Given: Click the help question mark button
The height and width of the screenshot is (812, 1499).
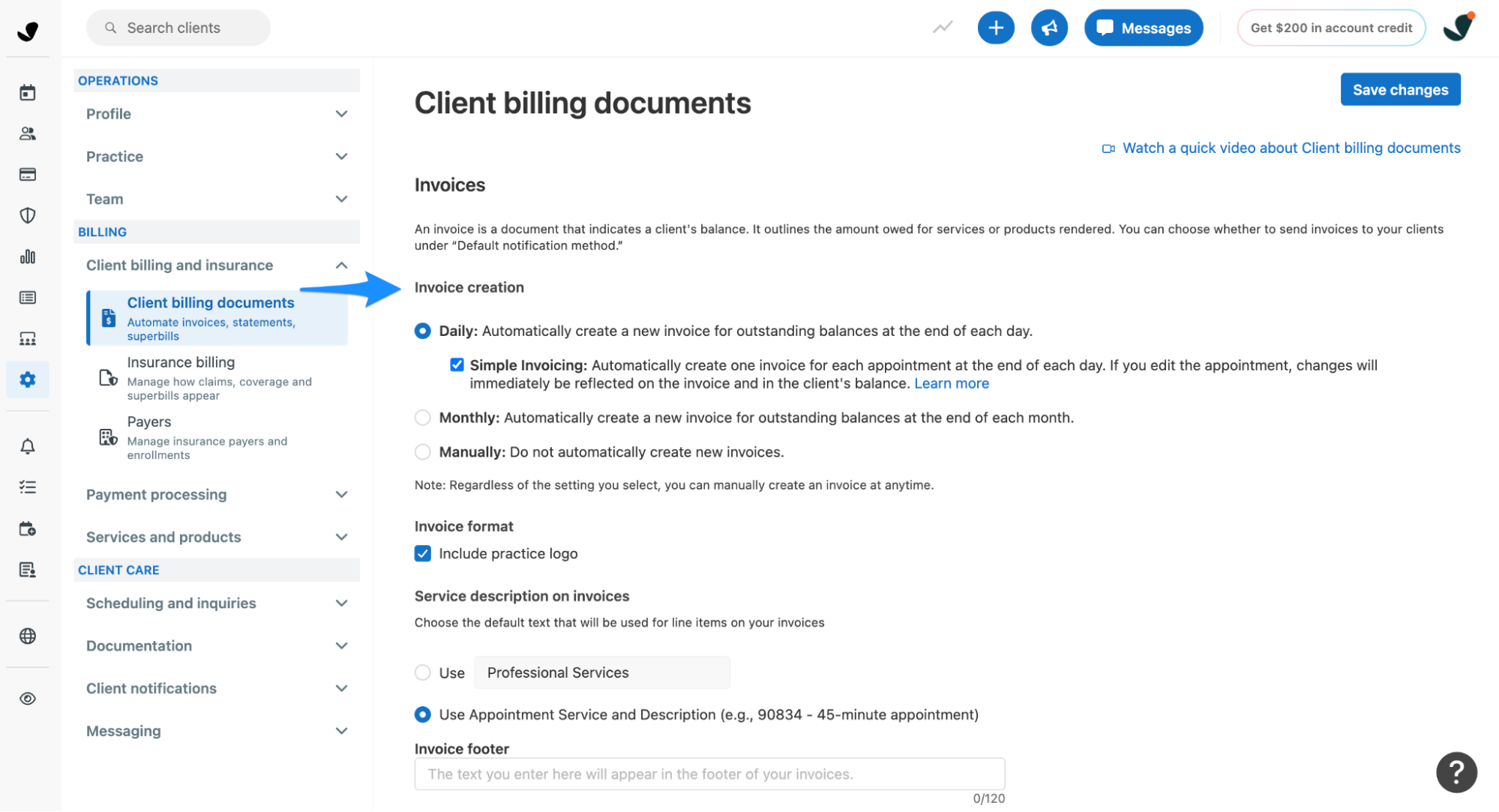Looking at the screenshot, I should tap(1456, 772).
